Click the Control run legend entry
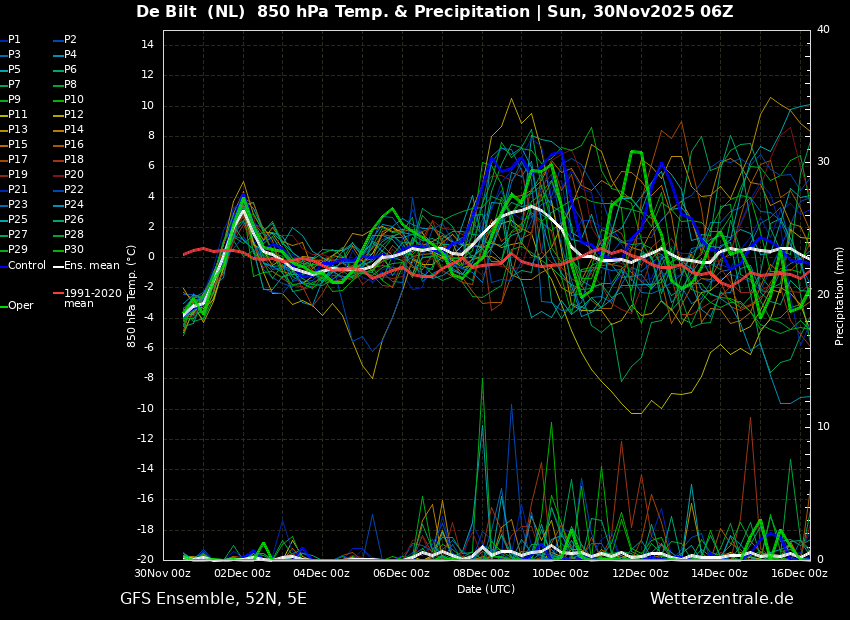The image size is (850, 620). (x=23, y=266)
